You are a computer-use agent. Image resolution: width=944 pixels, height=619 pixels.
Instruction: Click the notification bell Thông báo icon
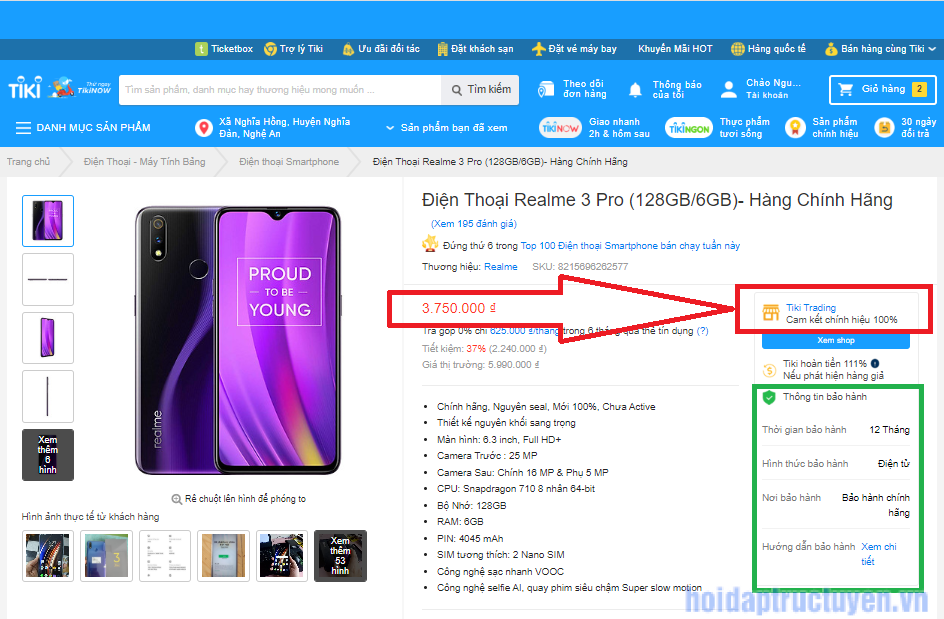[635, 90]
